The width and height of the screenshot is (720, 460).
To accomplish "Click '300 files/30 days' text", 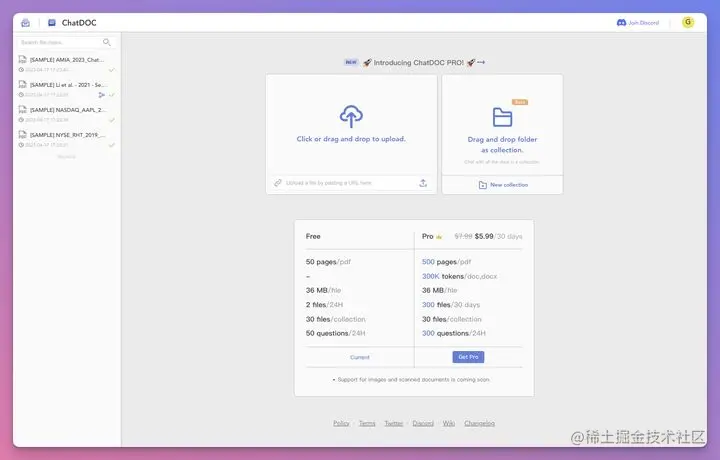I will [450, 305].
